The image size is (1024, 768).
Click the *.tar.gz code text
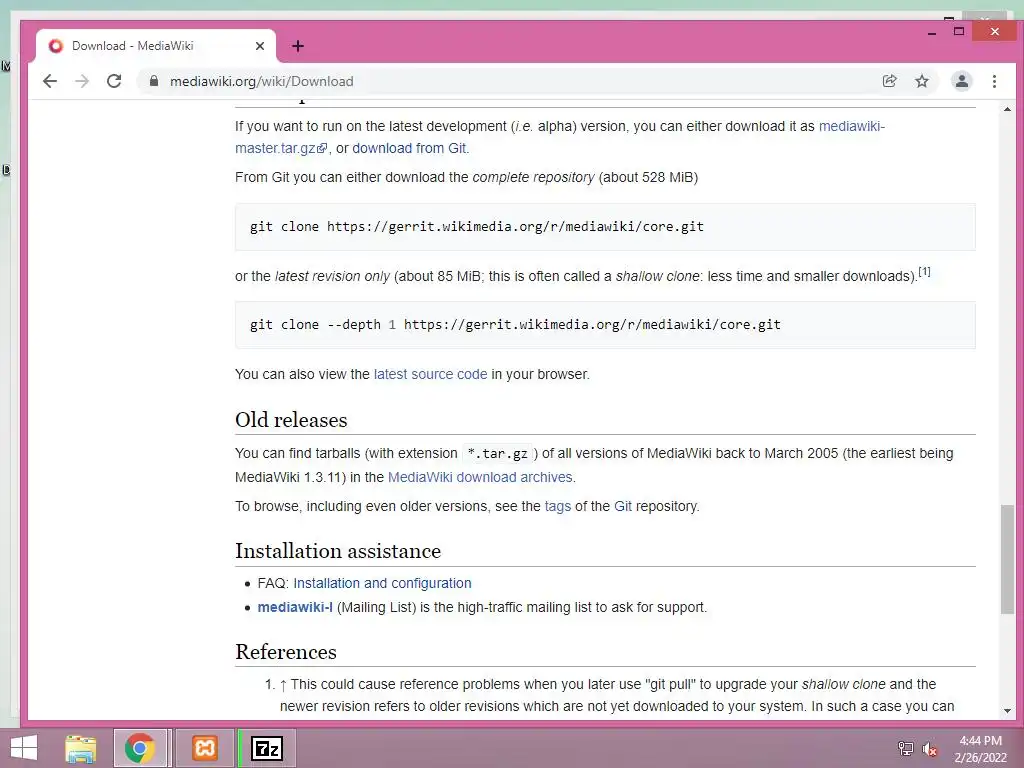498,454
